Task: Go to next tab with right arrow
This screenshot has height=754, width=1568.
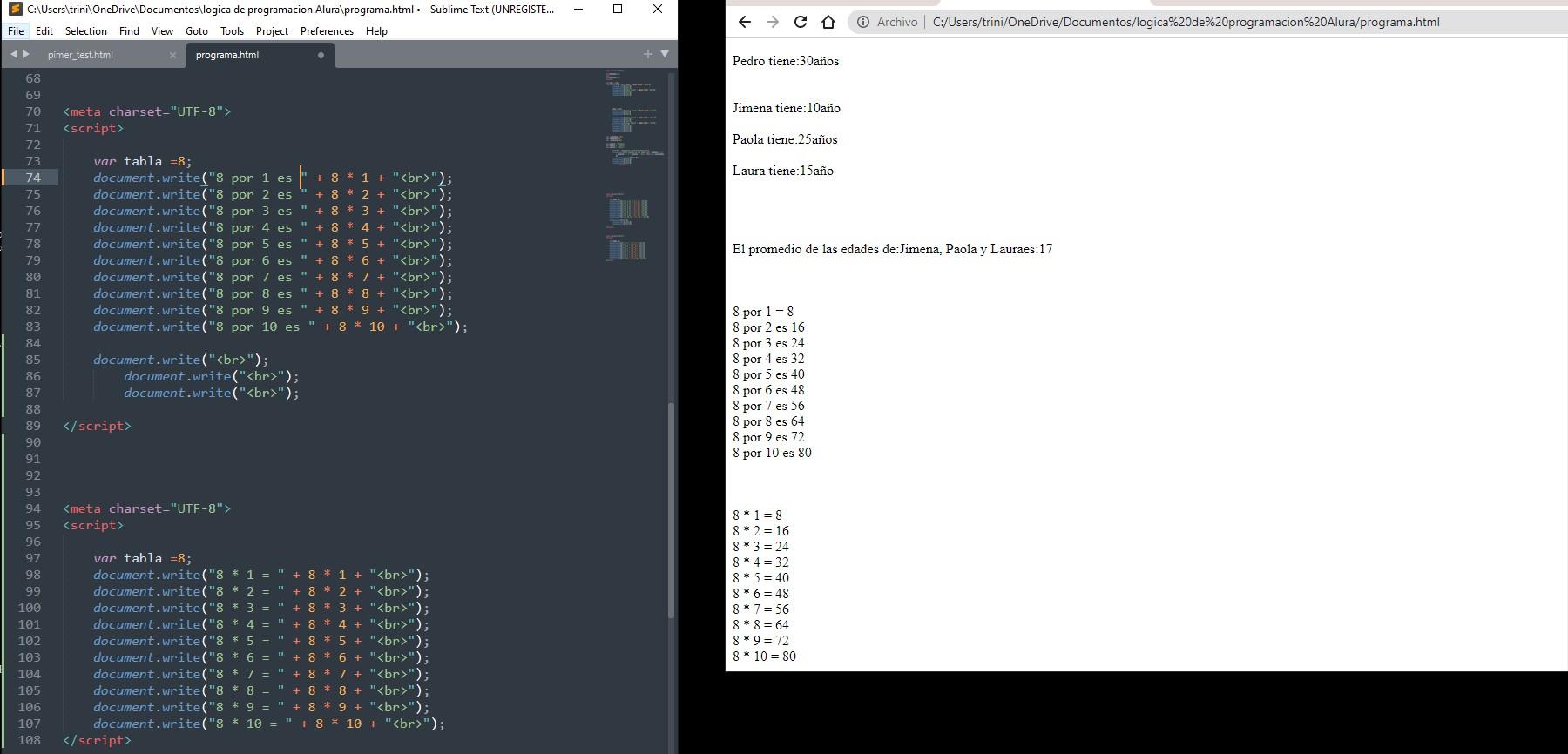Action: tap(26, 54)
